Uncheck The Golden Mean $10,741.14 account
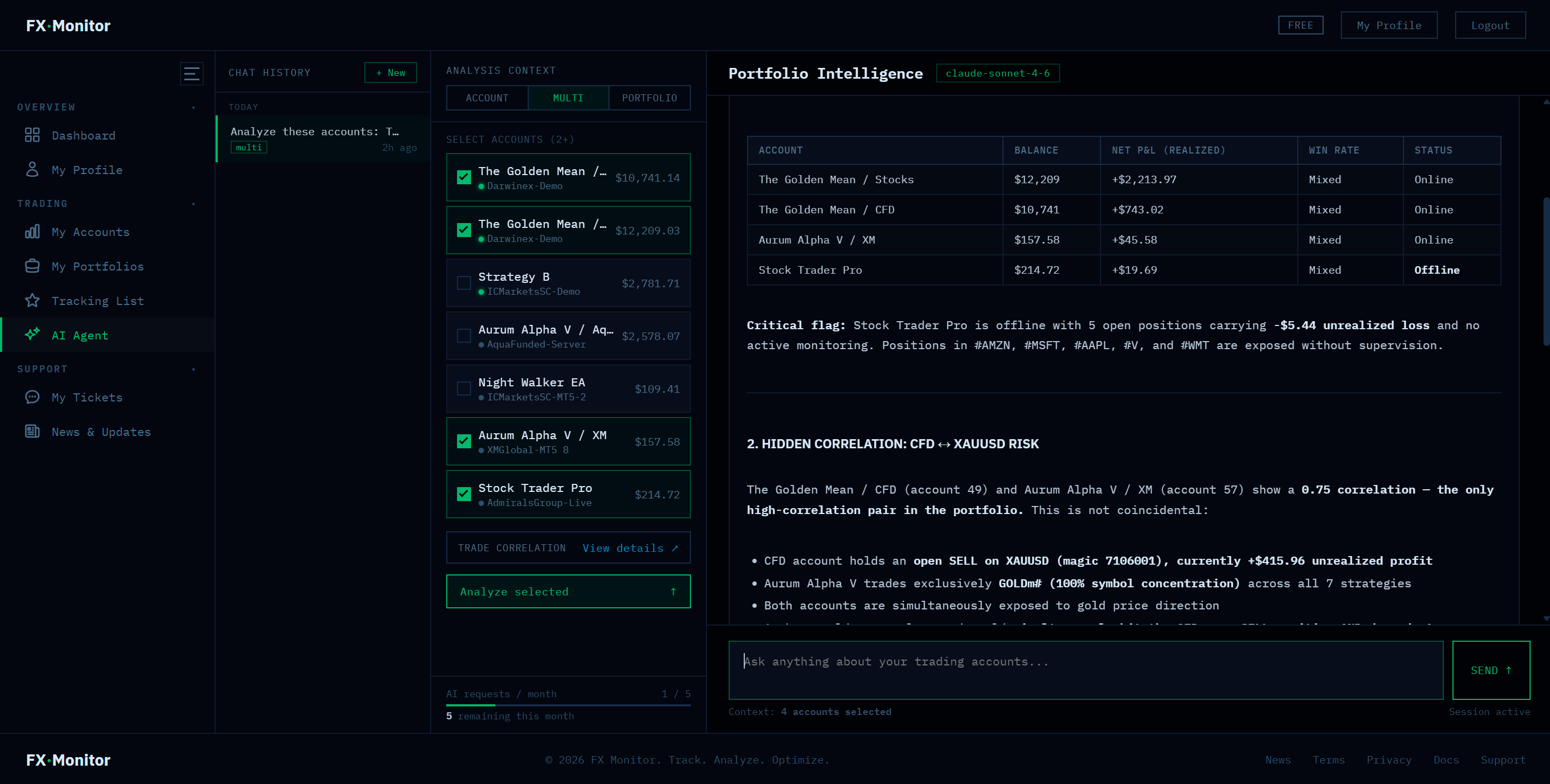This screenshot has width=1550, height=784. (x=464, y=177)
